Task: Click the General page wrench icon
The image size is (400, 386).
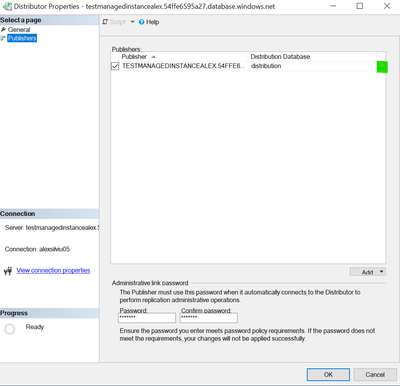Action: 3,30
